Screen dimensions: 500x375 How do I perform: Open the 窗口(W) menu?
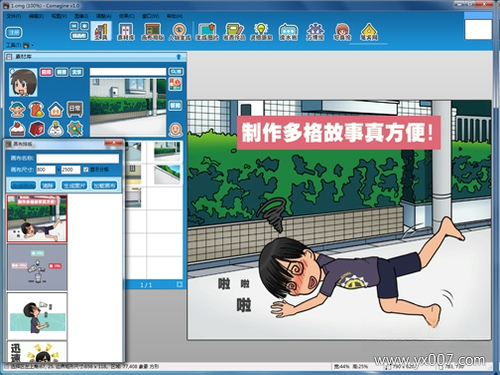[x=150, y=16]
